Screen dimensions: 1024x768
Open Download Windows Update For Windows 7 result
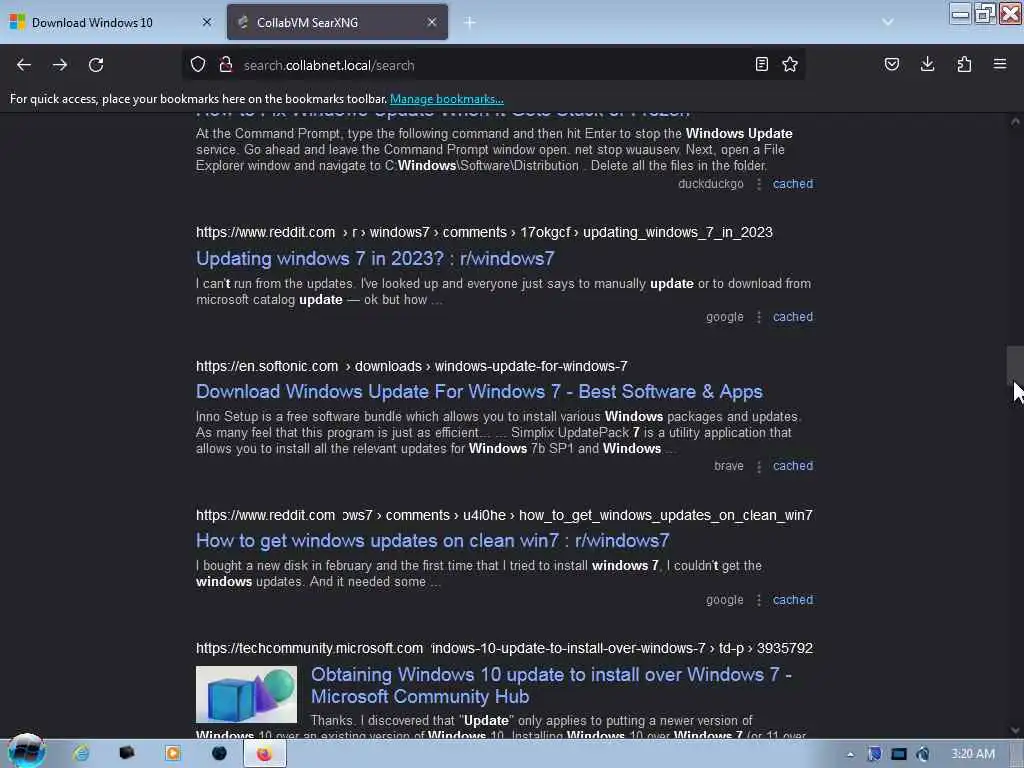click(x=479, y=392)
